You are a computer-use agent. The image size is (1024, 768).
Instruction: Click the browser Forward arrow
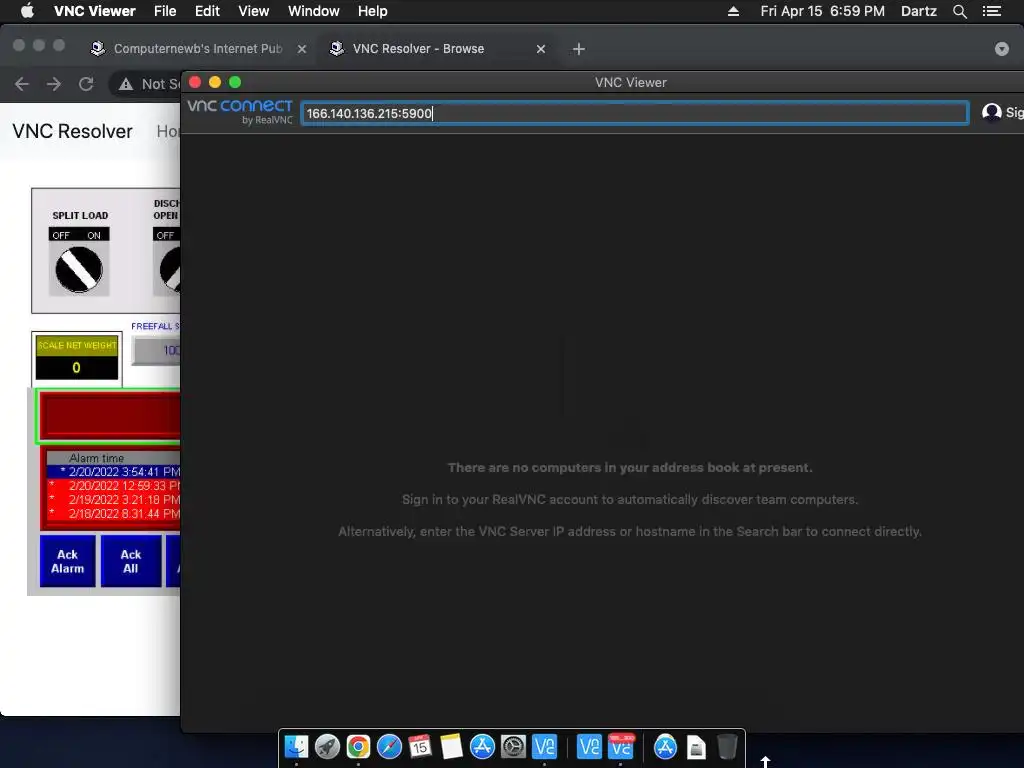point(54,84)
